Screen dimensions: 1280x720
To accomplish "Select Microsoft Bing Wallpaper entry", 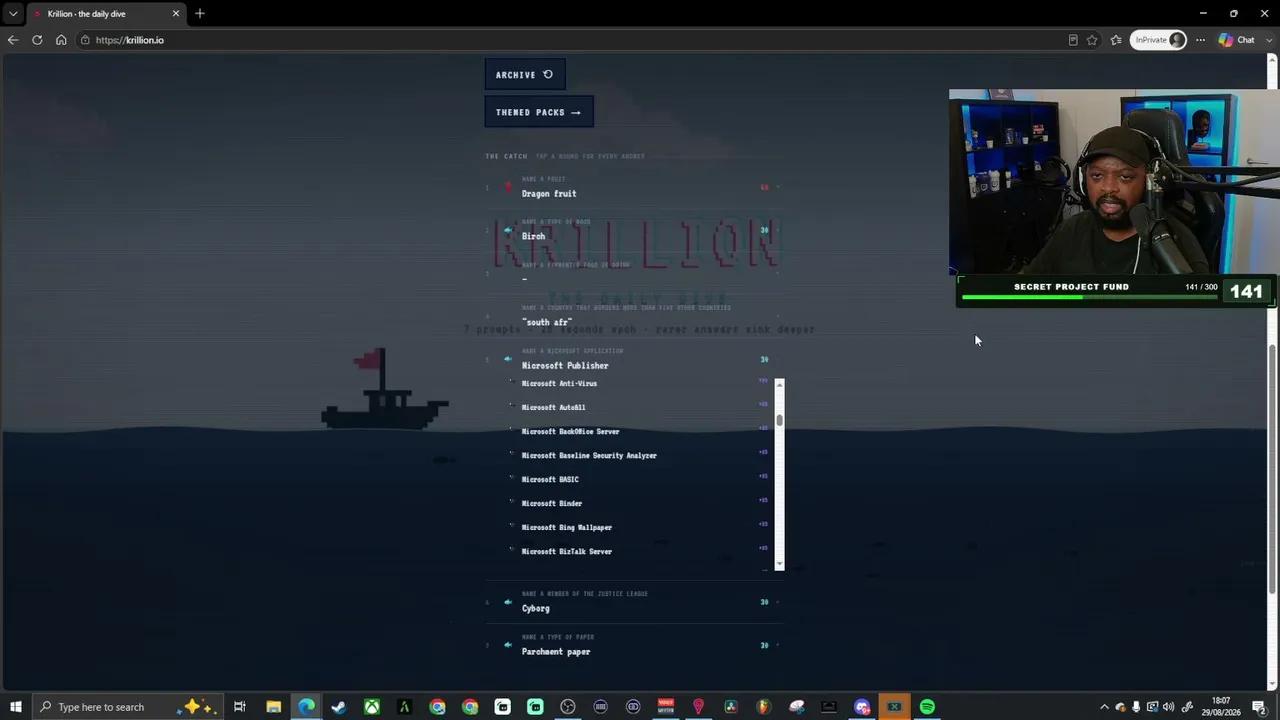I will (x=566, y=528).
